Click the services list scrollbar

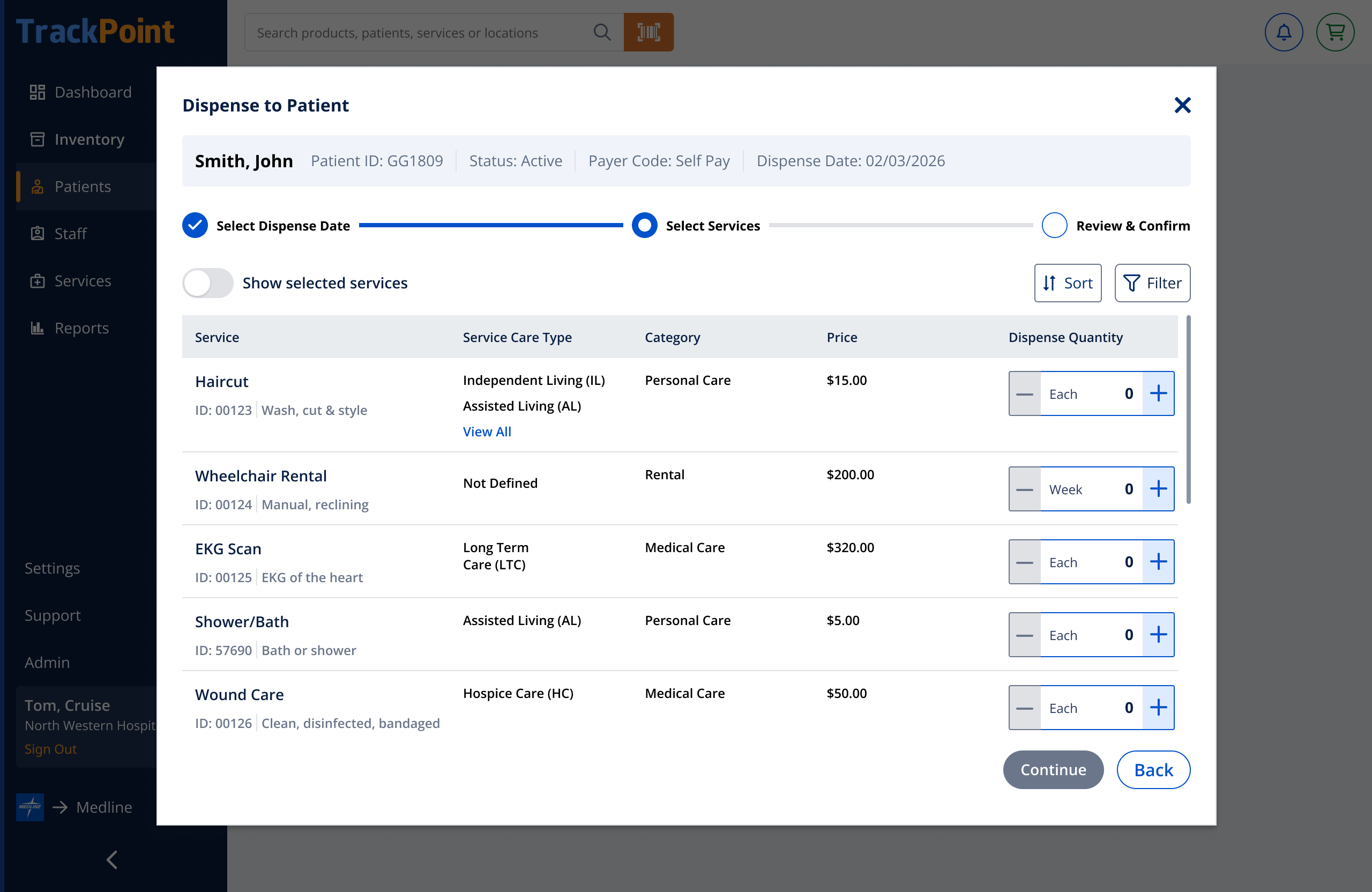pyautogui.click(x=1189, y=410)
